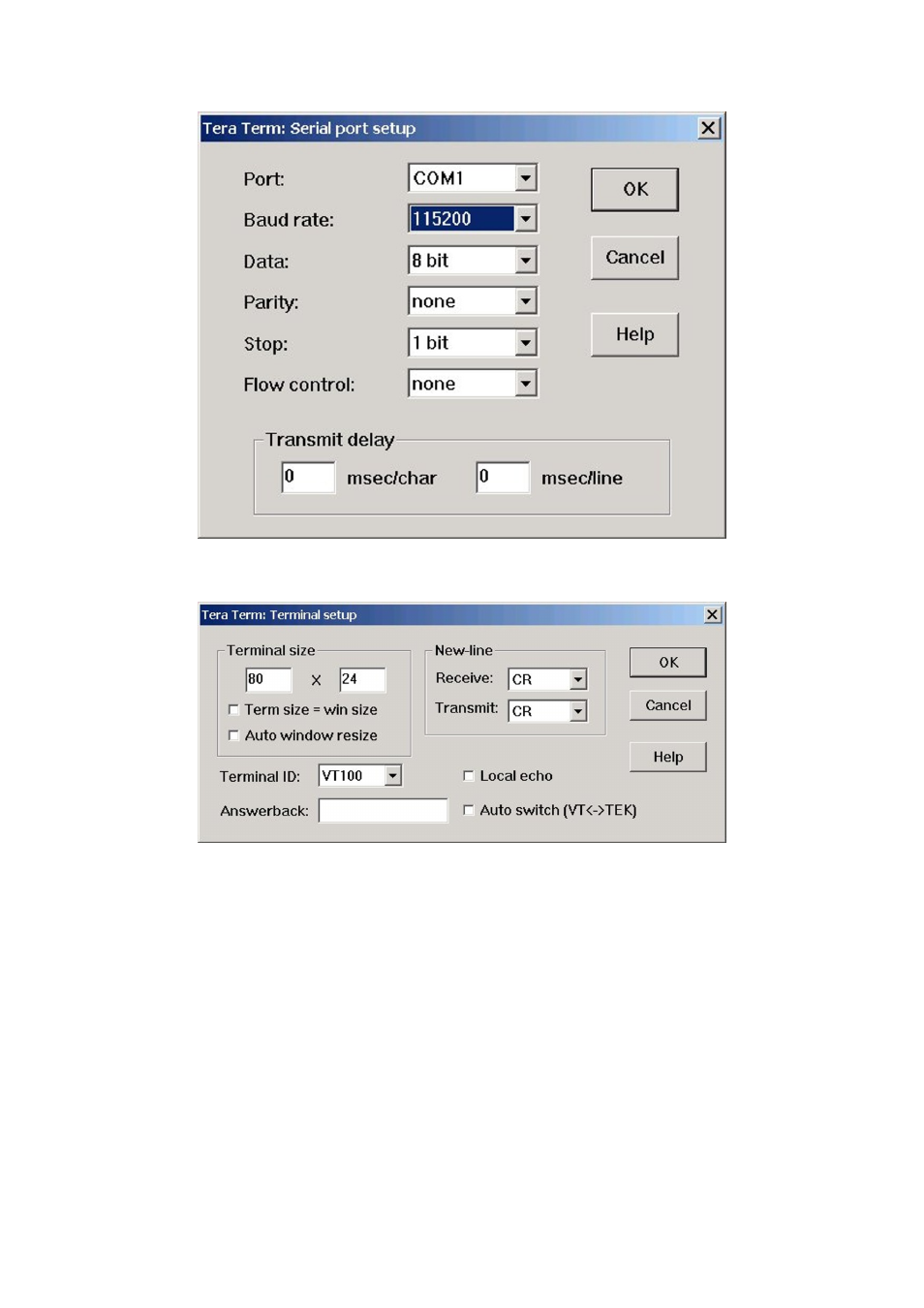
Task: Click the 'Terminal ID:' label
Action: pos(260,776)
